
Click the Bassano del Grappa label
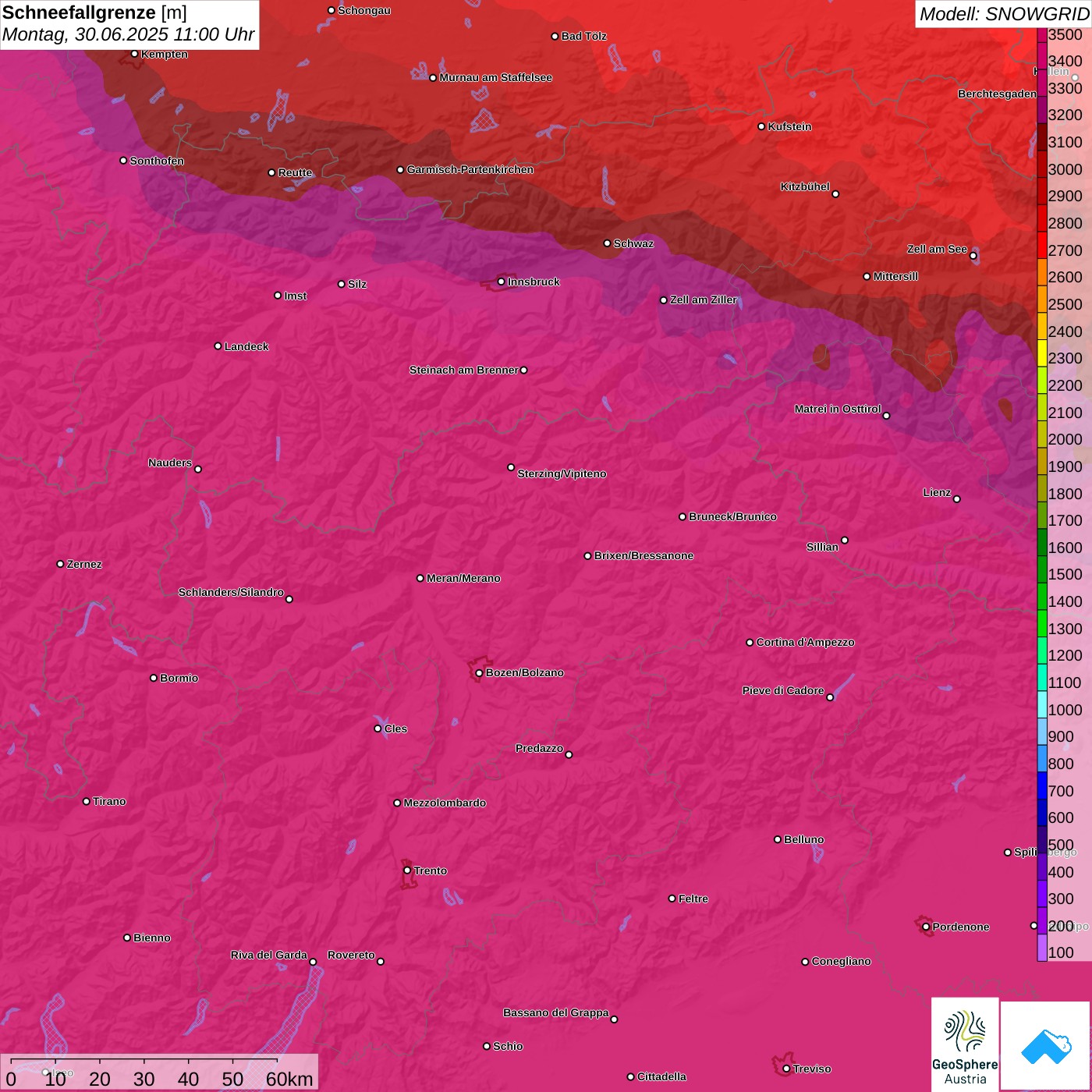click(556, 1012)
